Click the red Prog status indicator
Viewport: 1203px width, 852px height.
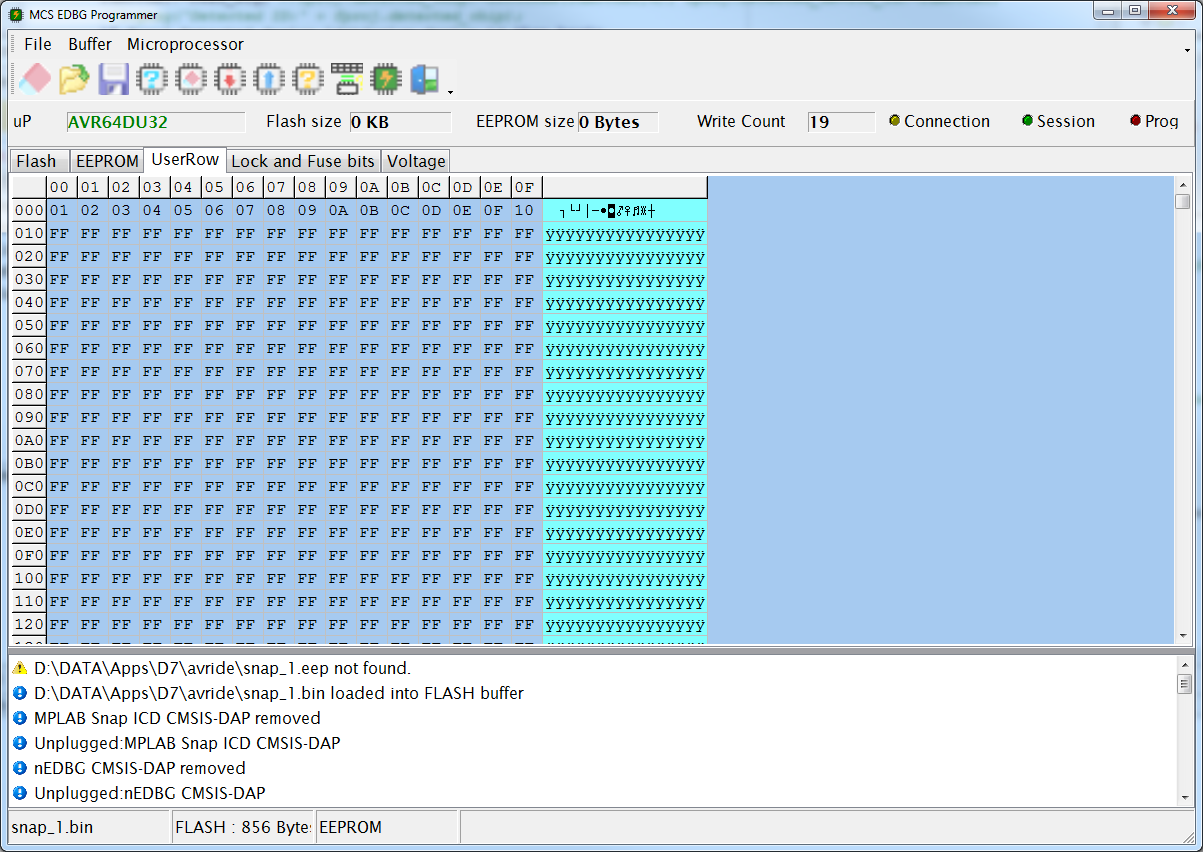coord(1135,121)
